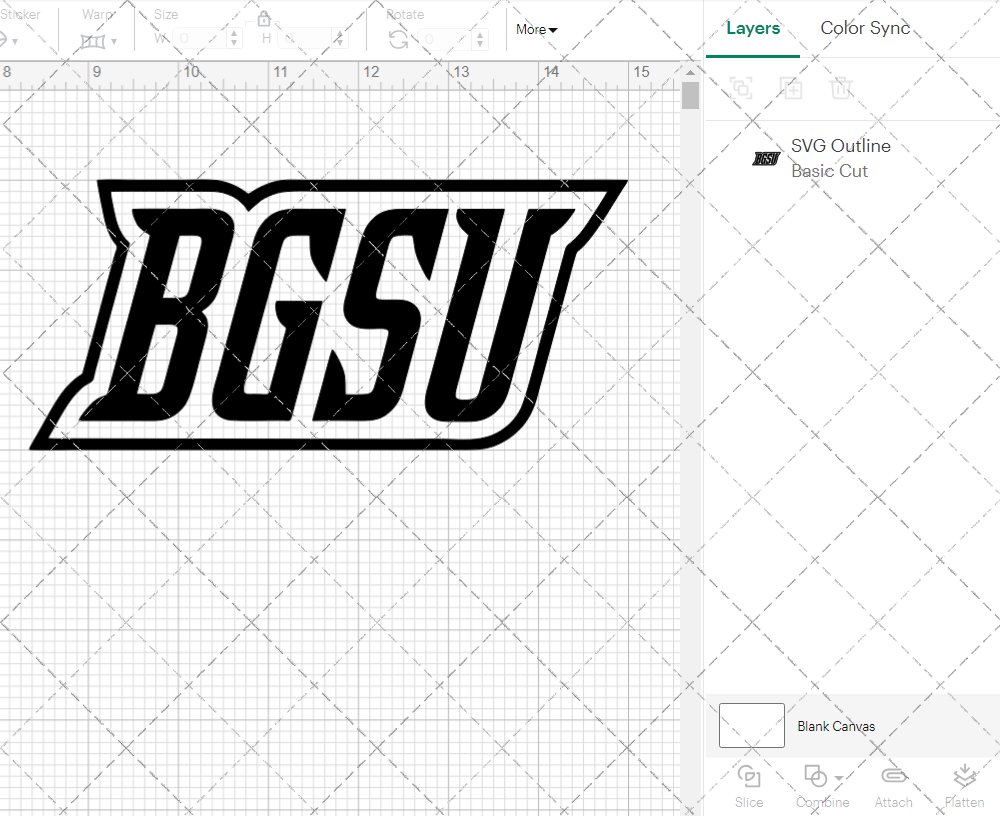This screenshot has width=1000, height=816.
Task: Select the Warp tool
Action: 95,40
